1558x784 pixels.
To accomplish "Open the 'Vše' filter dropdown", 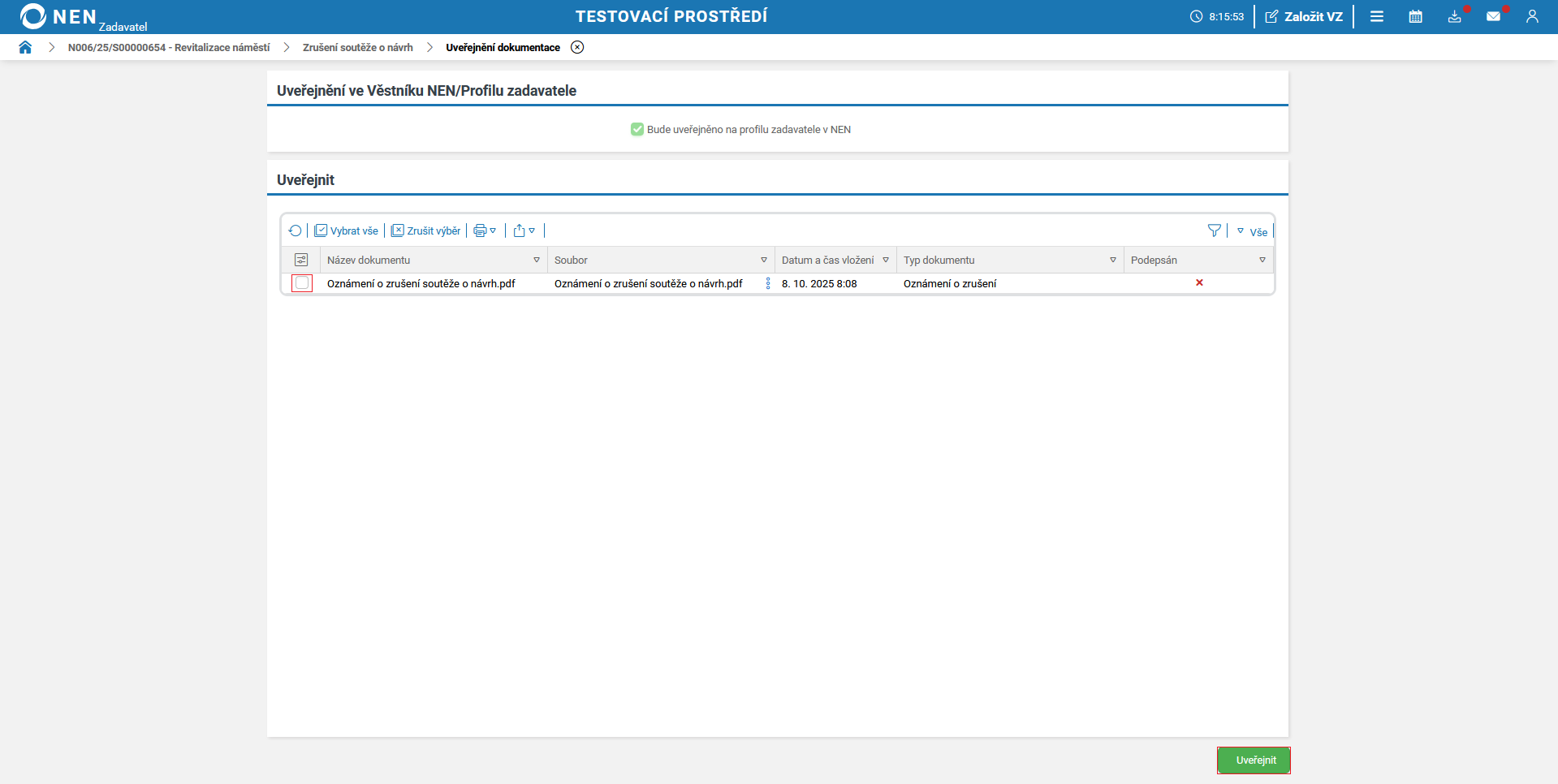I will point(1253,232).
